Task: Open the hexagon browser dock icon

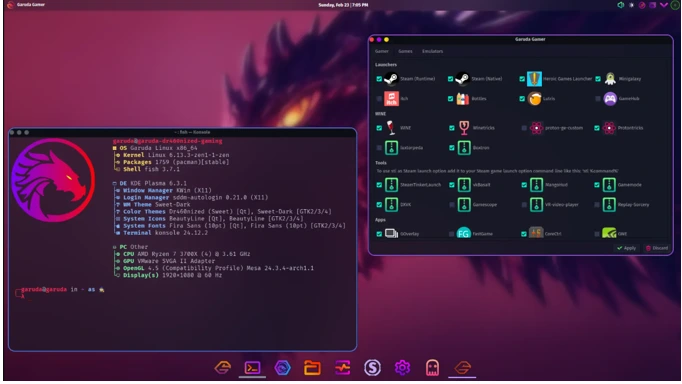Action: pyautogui.click(x=282, y=368)
